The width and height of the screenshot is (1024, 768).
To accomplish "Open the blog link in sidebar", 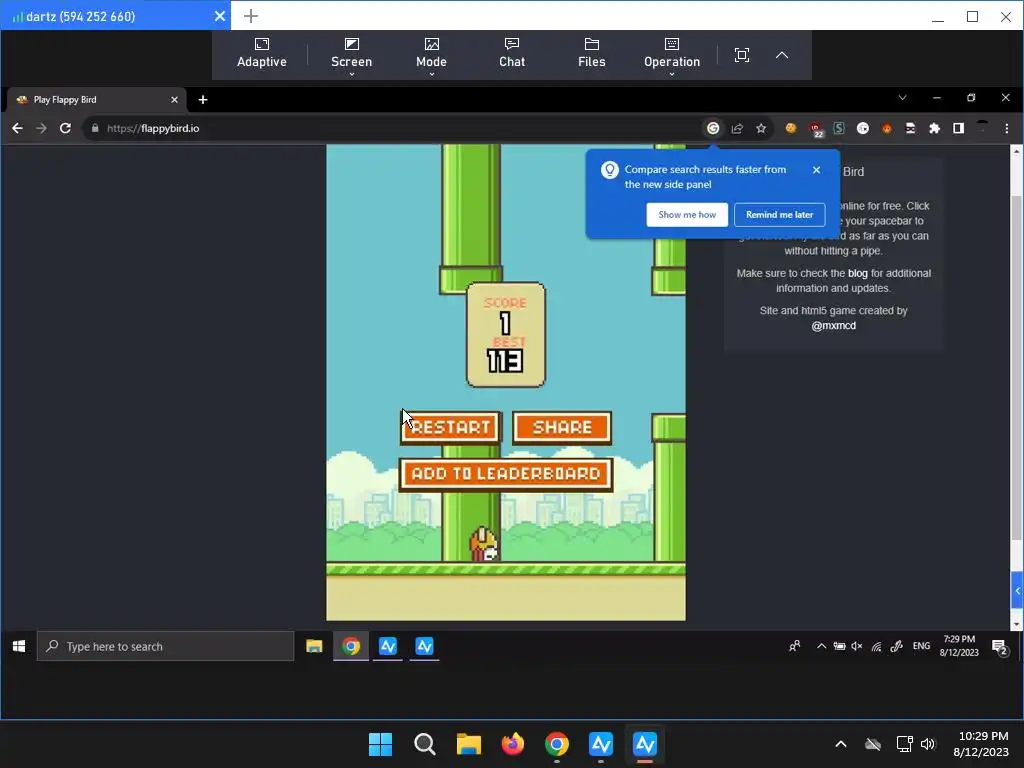I will tap(857, 273).
